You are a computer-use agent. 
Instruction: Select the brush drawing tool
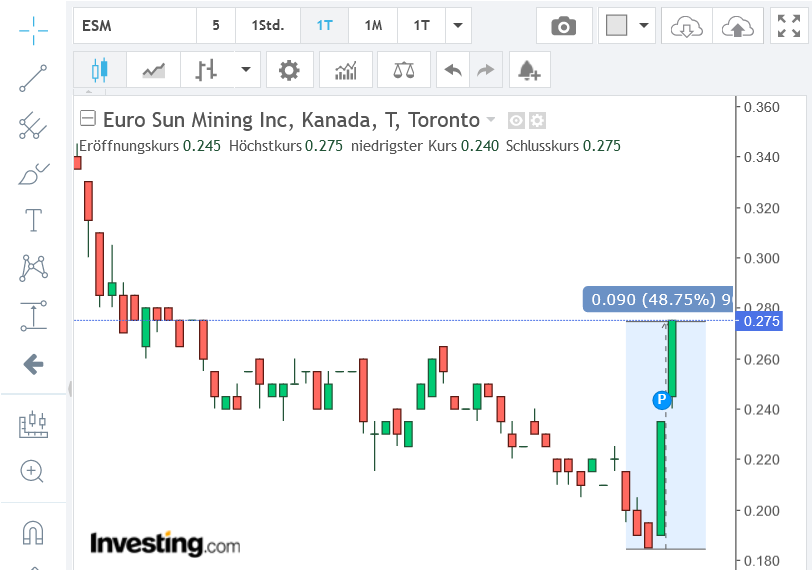[x=33, y=173]
